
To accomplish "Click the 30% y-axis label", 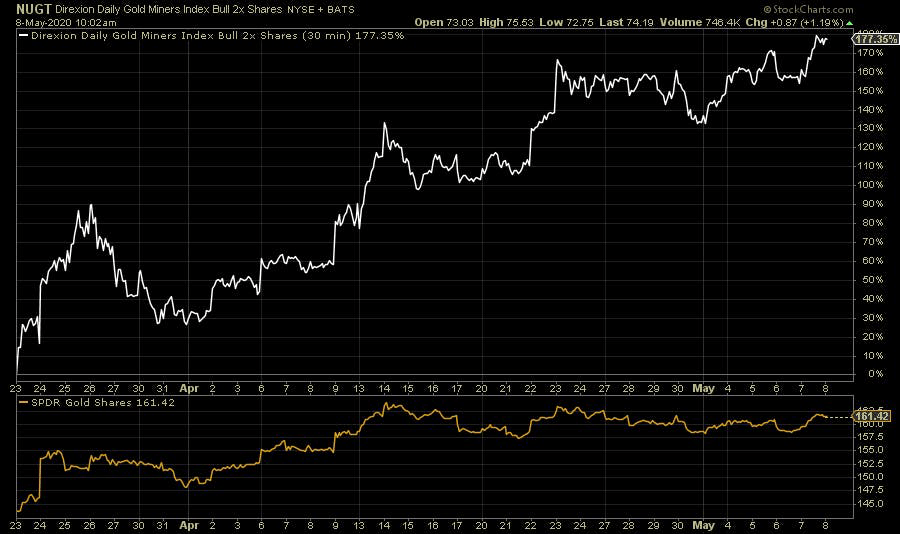I will coord(873,318).
